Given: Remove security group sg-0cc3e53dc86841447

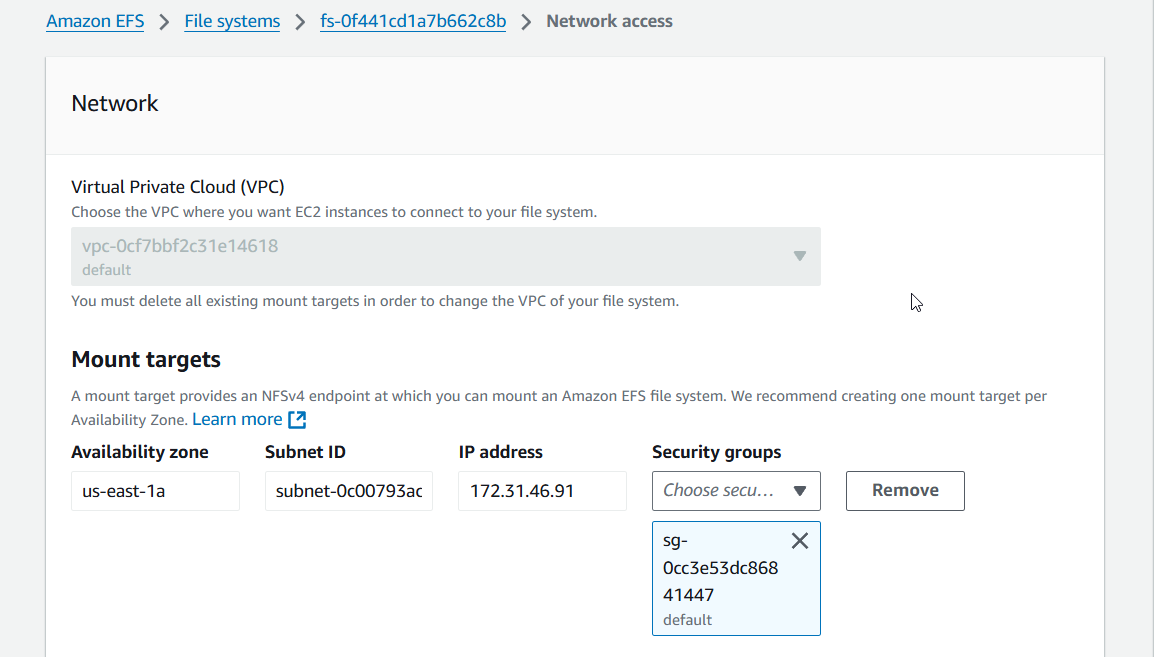Looking at the screenshot, I should 800,541.
